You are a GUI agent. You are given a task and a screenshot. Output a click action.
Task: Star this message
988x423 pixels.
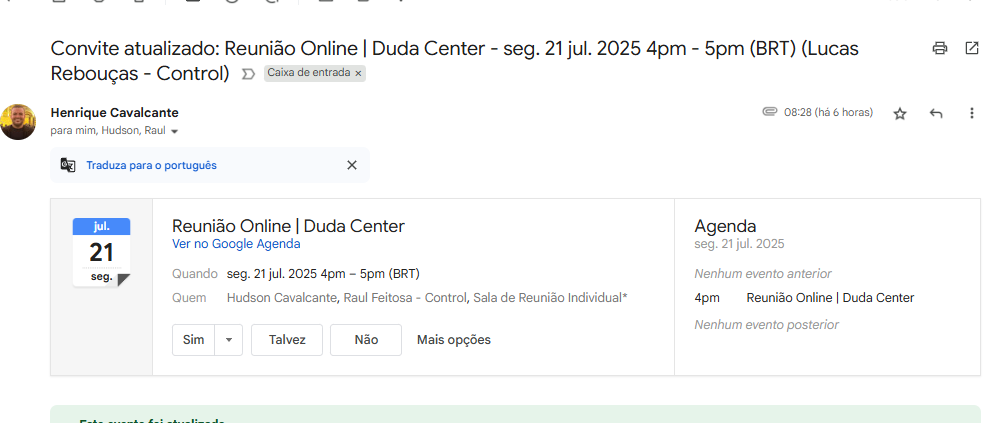coord(900,114)
